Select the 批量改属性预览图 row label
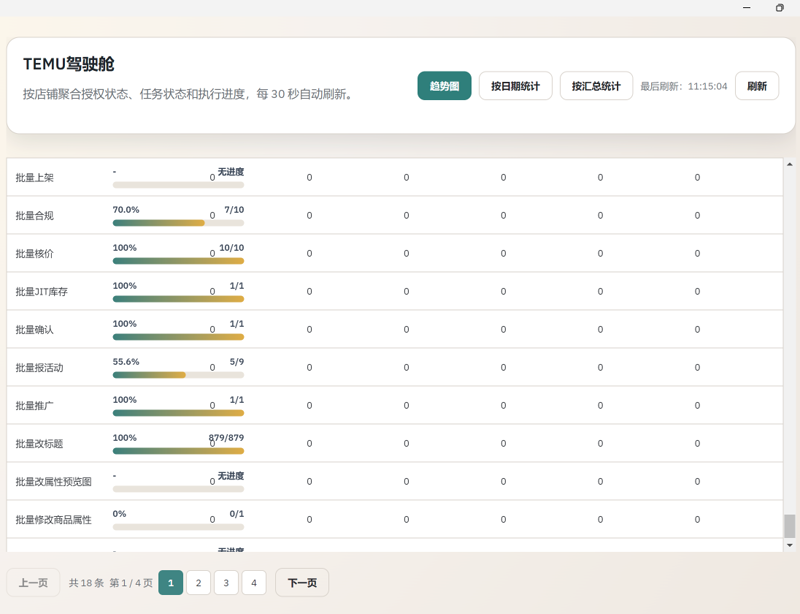 pos(54,482)
